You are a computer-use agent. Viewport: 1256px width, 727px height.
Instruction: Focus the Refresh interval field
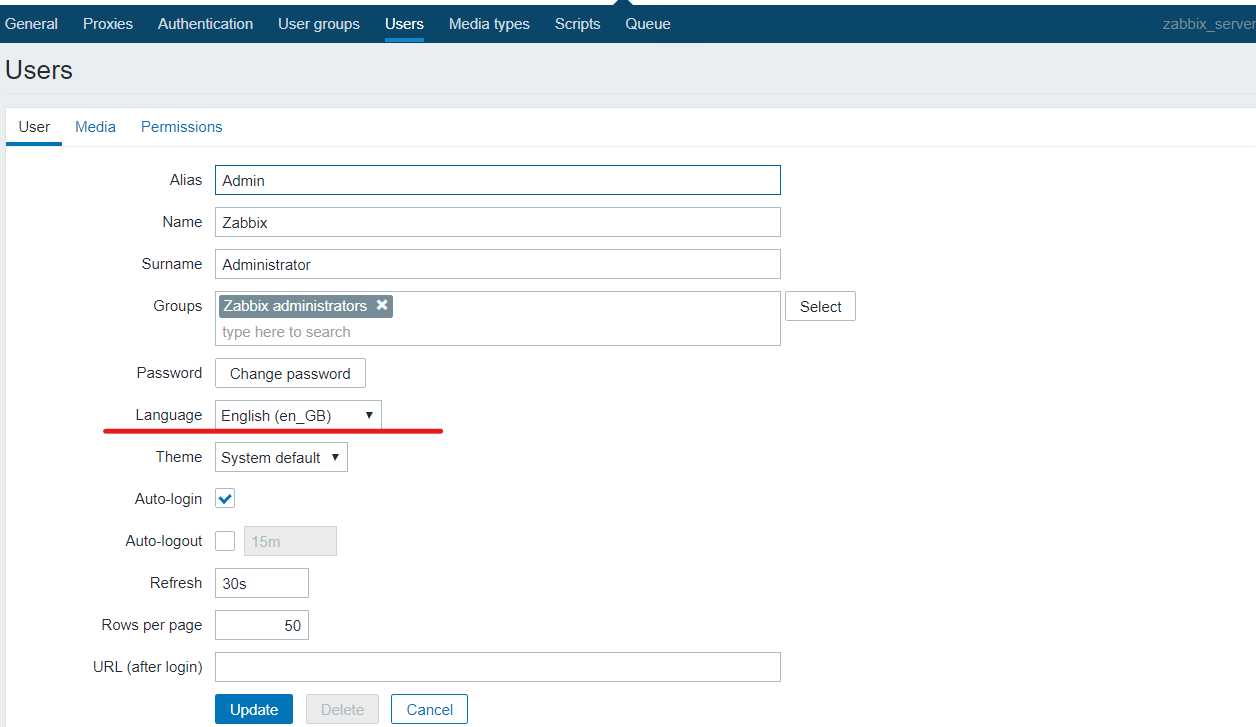pyautogui.click(x=262, y=583)
